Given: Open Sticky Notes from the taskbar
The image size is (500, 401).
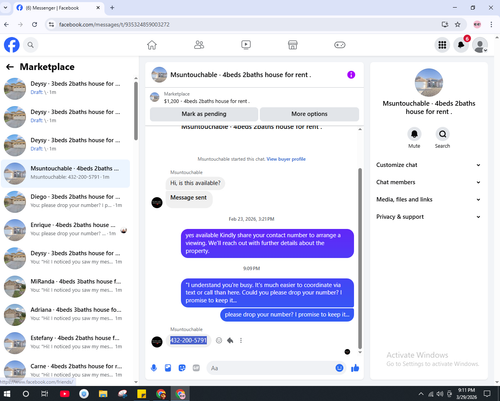Looking at the screenshot, I should click(142, 394).
